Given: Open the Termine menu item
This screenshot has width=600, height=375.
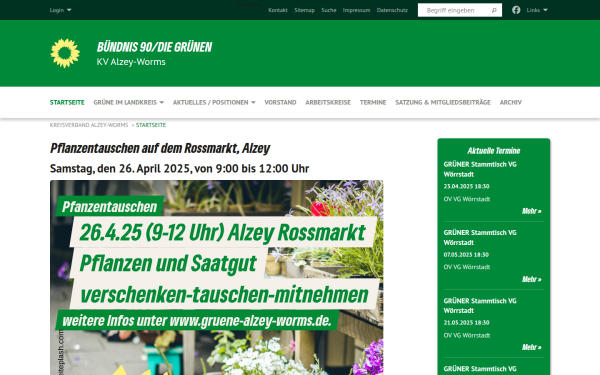Looking at the screenshot, I should (373, 102).
